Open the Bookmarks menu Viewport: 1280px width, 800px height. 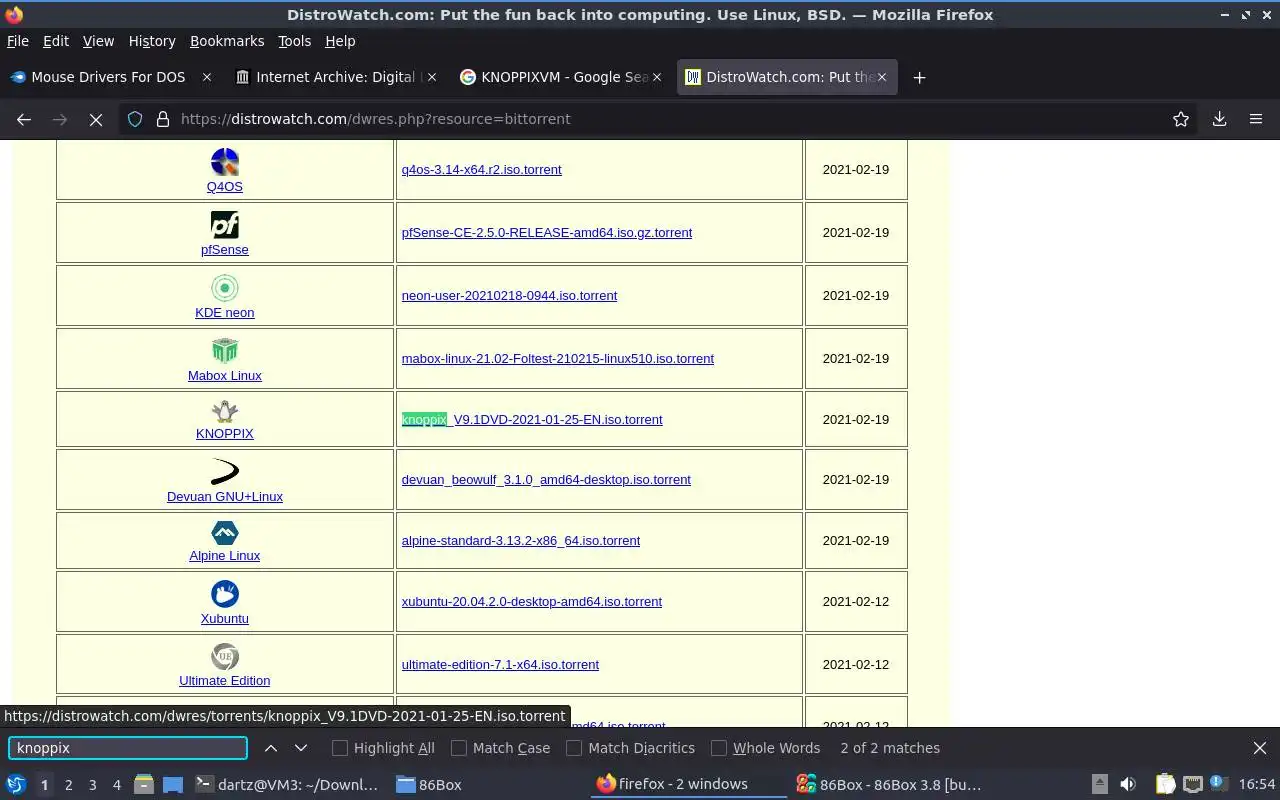click(227, 41)
